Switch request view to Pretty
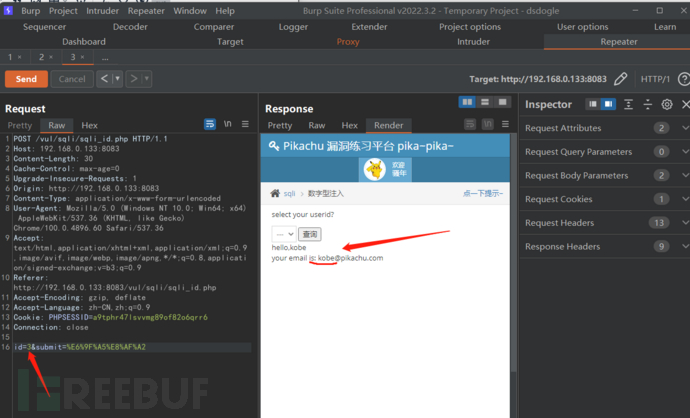Viewport: 690px width, 418px height. coord(20,125)
